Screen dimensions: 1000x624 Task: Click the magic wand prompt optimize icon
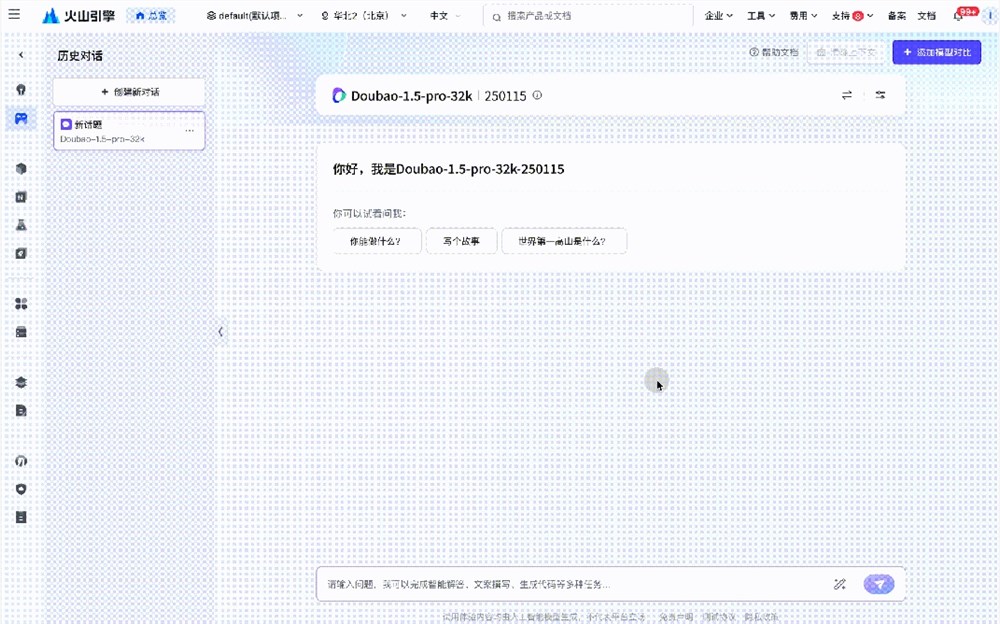(840, 584)
